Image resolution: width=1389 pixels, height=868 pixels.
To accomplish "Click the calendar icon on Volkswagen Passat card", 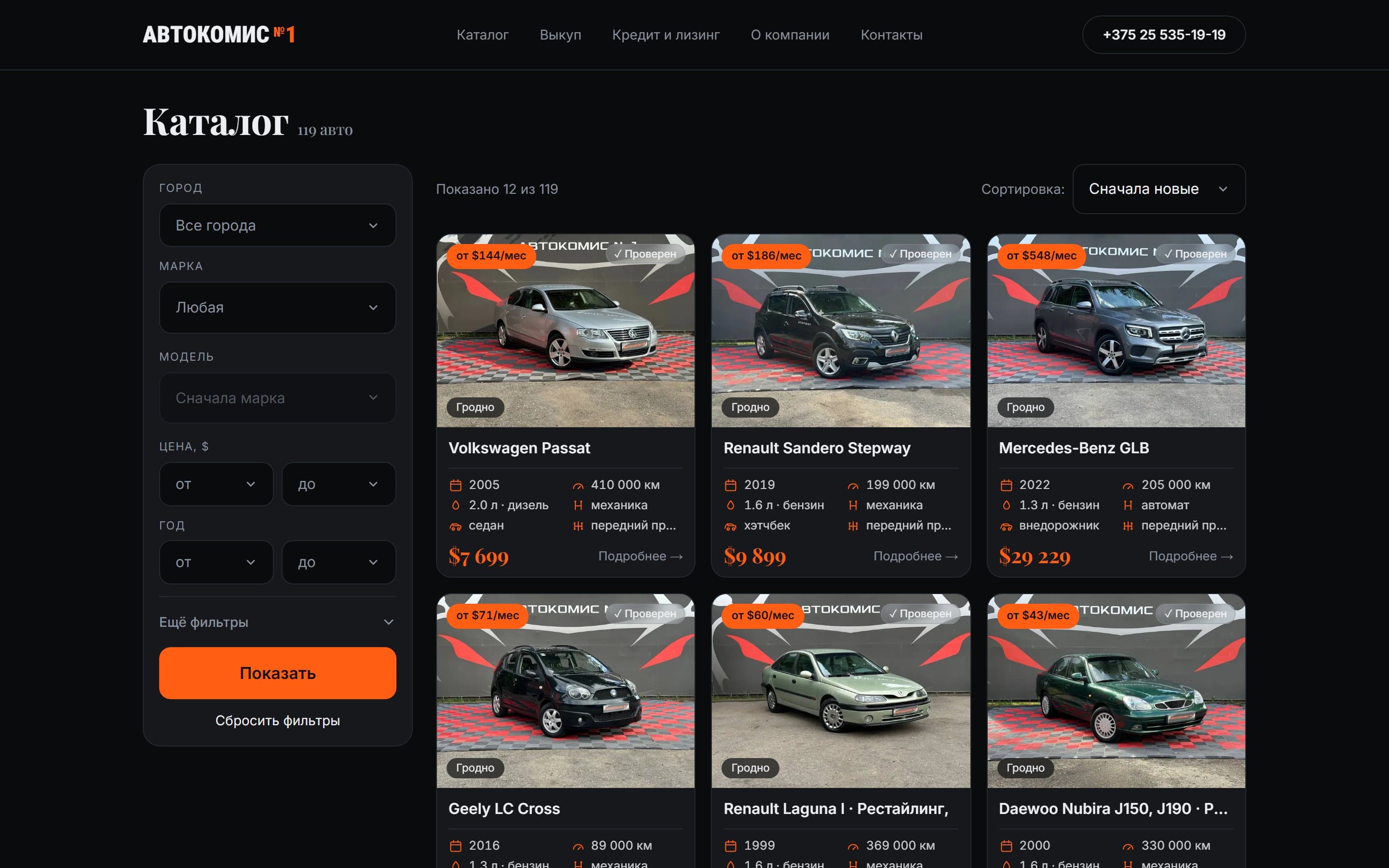I will [x=456, y=485].
